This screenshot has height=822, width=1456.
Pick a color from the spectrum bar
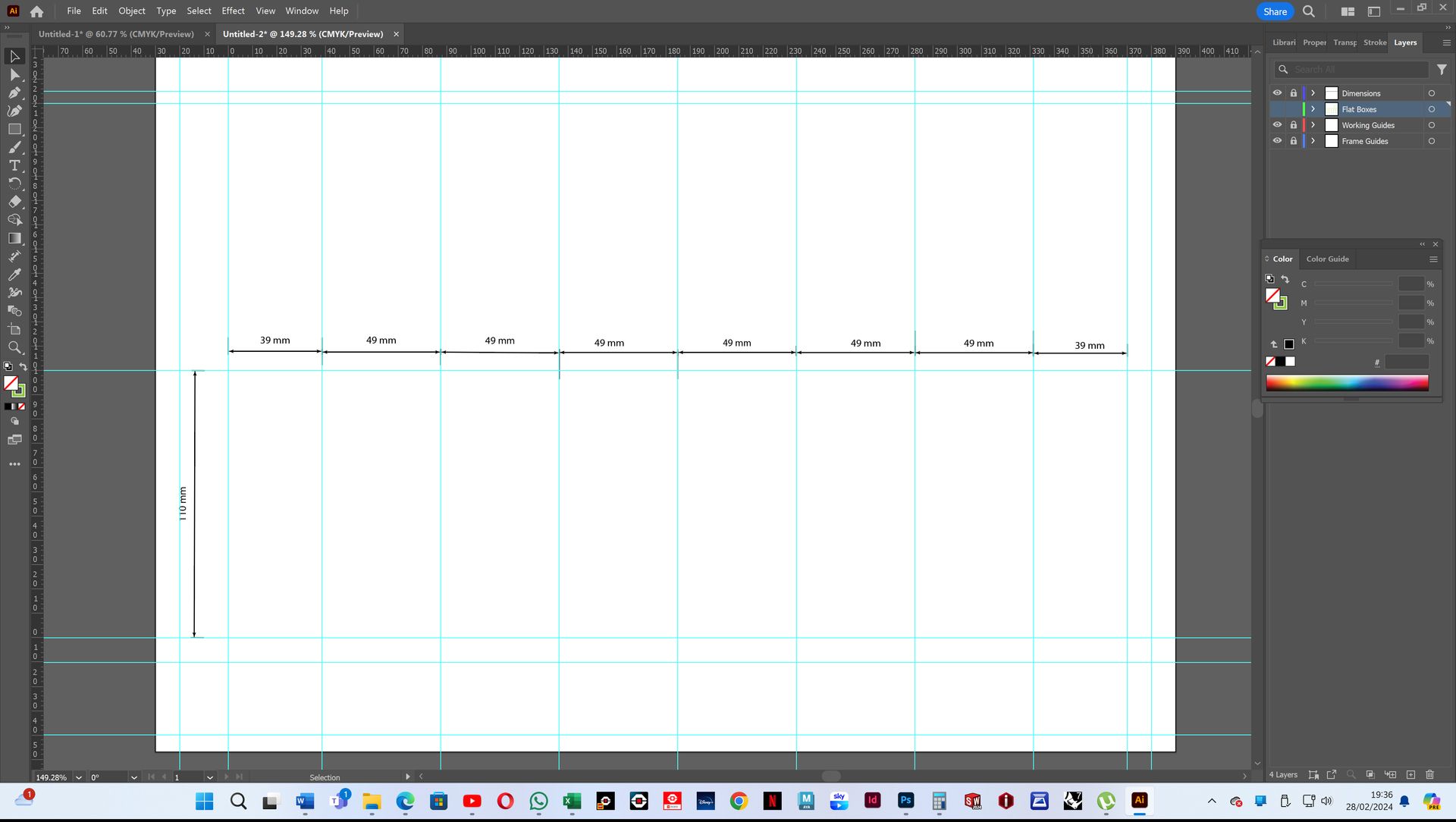1347,383
